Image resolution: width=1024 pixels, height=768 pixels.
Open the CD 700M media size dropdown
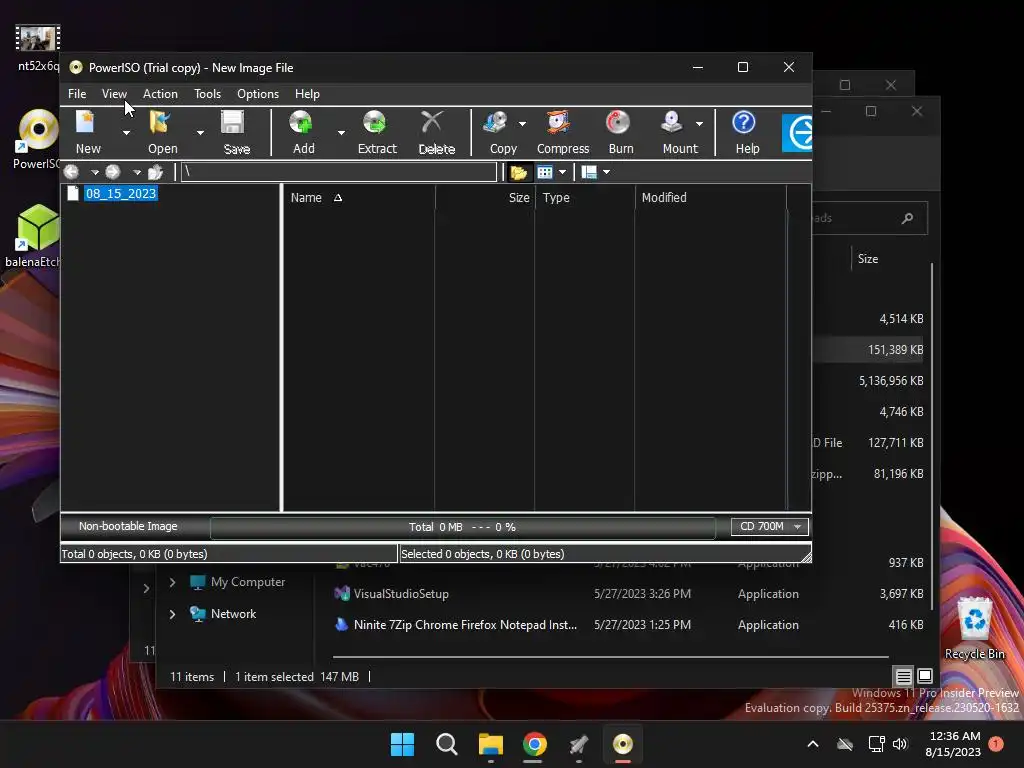[770, 526]
